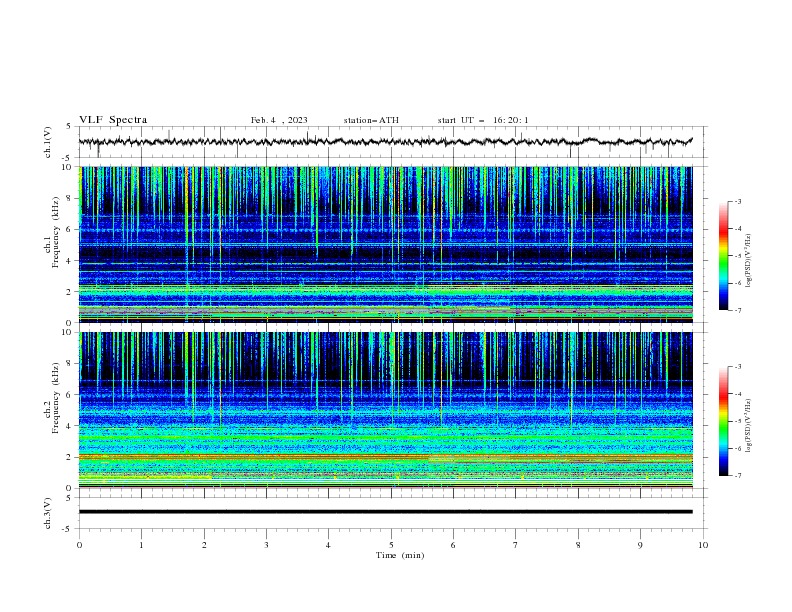Screen dimensions: 792x612
Task: Select the date text "Feb. 4, 2023"
Action: tap(279, 120)
